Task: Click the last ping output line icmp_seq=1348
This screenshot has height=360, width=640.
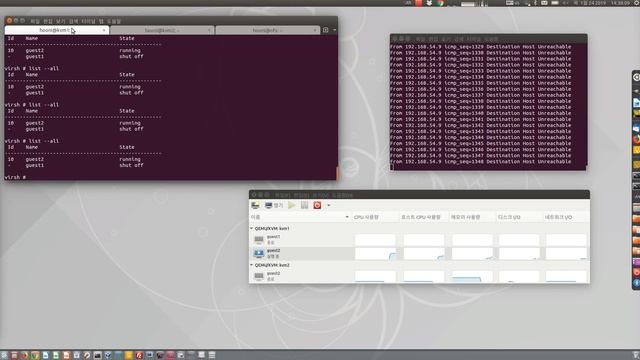Action: (x=480, y=162)
